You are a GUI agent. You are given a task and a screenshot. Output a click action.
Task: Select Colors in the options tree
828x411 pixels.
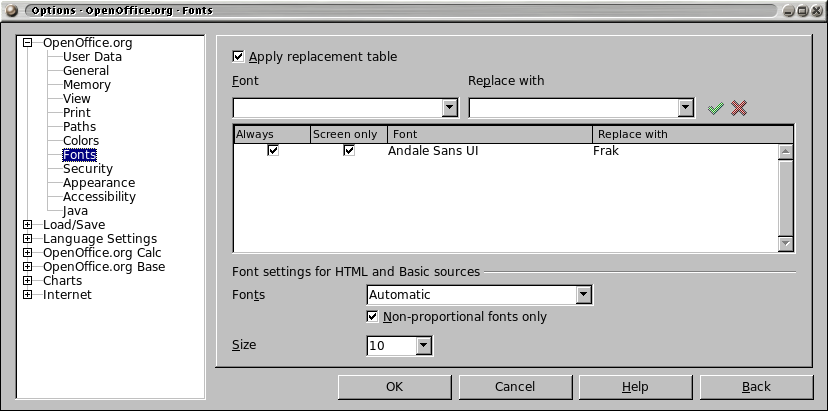pos(81,141)
